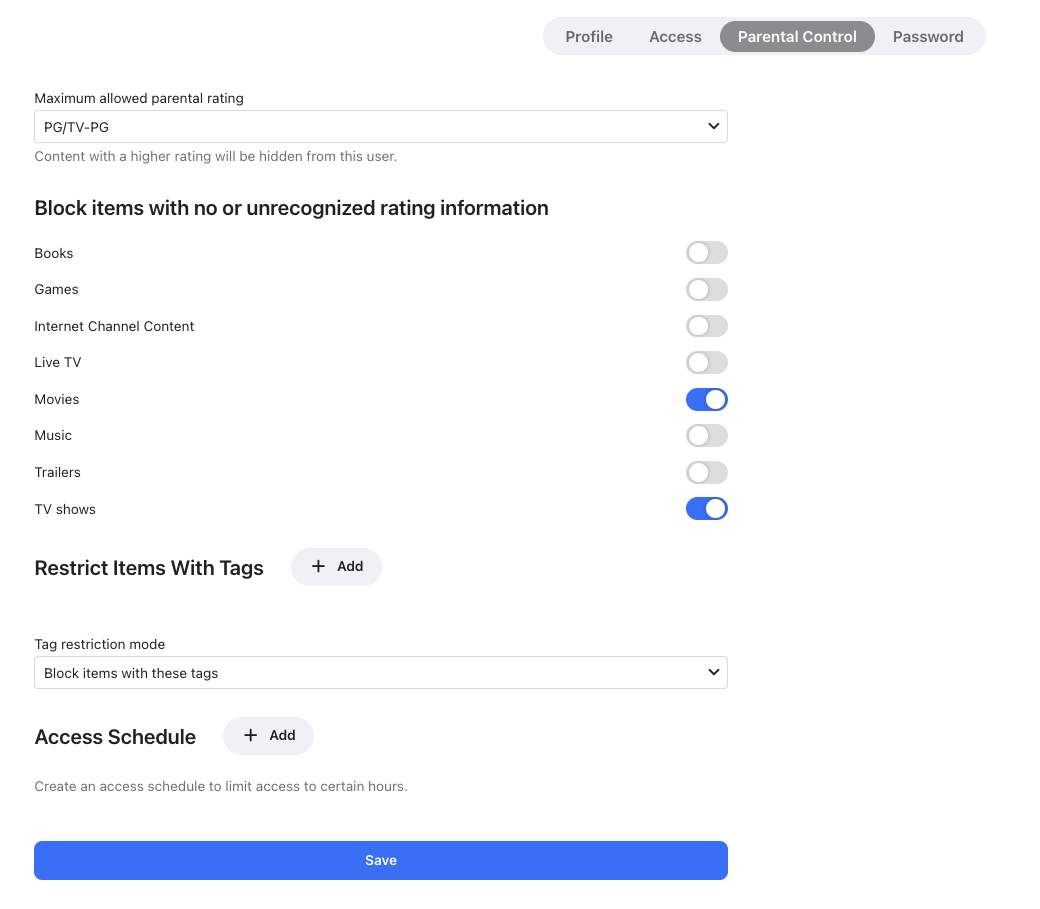Switch on the Trailers toggle

coord(706,473)
